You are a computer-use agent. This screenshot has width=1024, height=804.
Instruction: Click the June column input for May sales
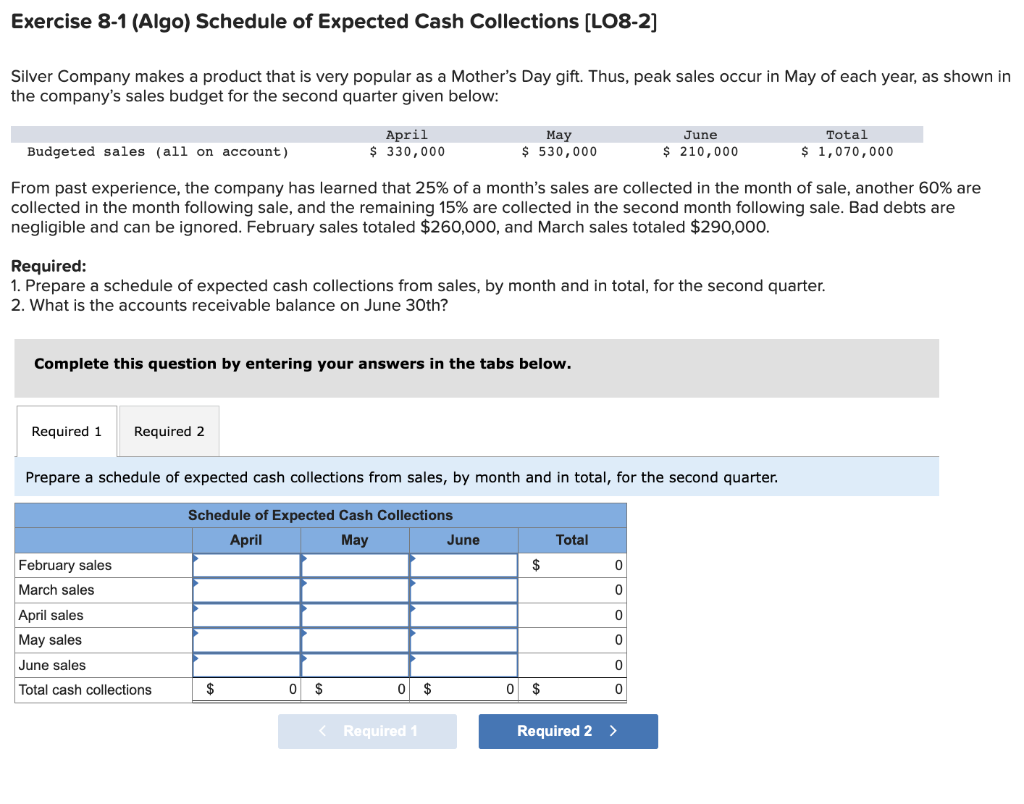[x=463, y=640]
